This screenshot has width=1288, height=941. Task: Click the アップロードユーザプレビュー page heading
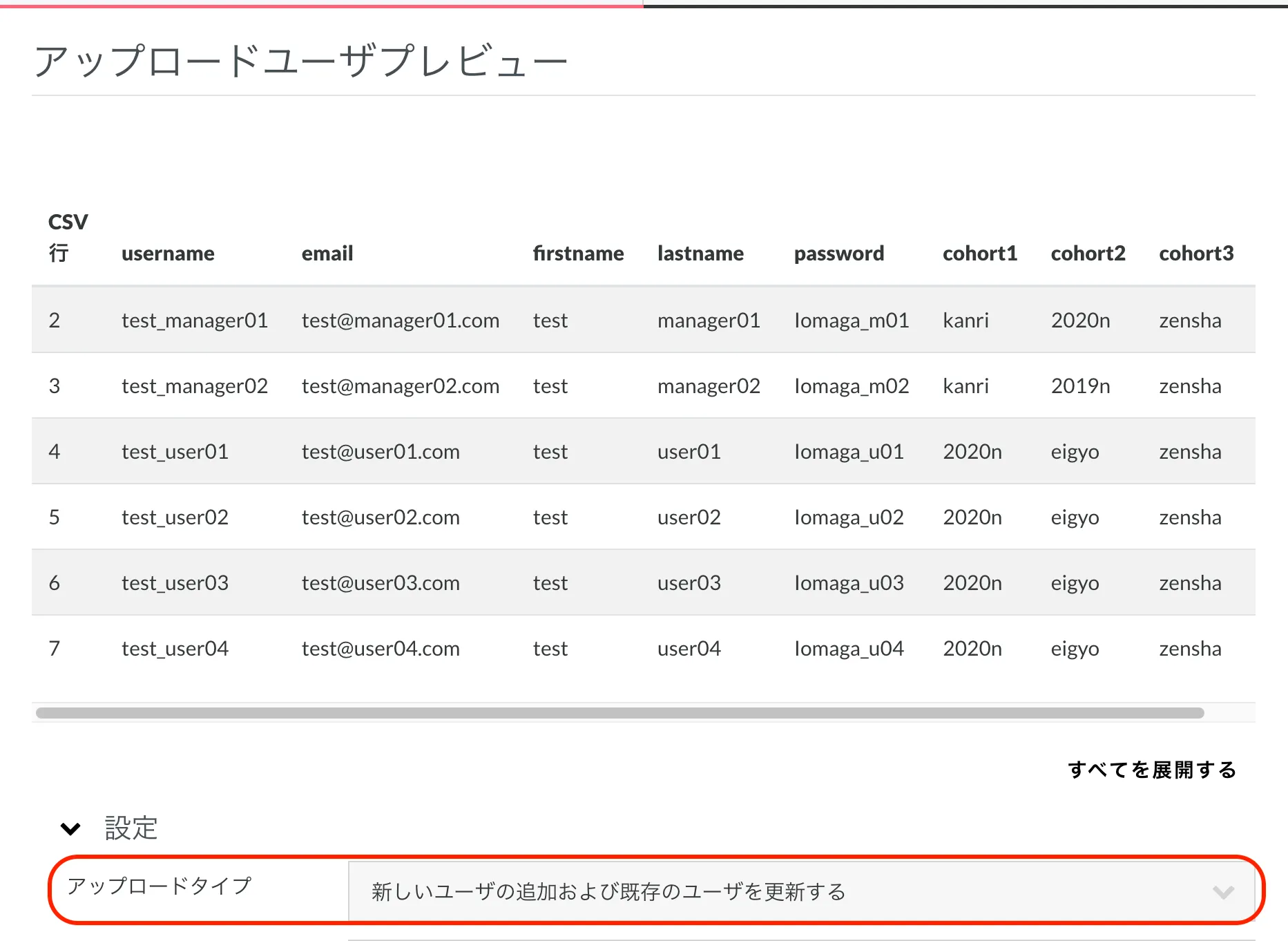pos(301,61)
